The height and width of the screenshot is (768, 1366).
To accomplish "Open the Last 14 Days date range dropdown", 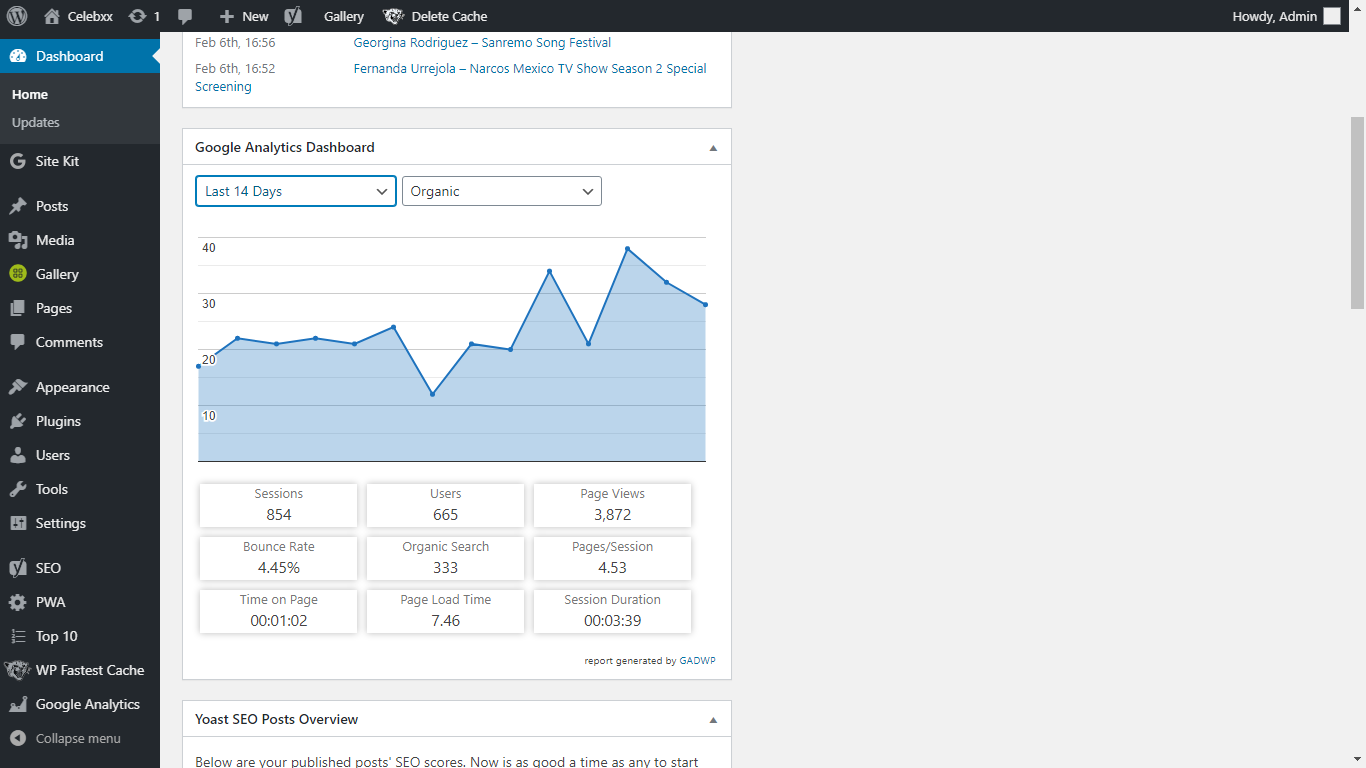I will point(295,191).
